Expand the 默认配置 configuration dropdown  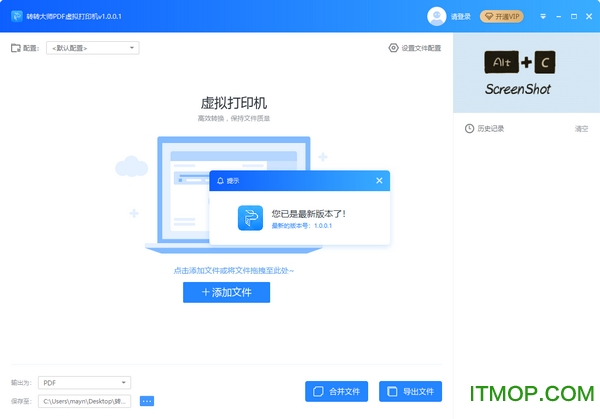coord(93,48)
